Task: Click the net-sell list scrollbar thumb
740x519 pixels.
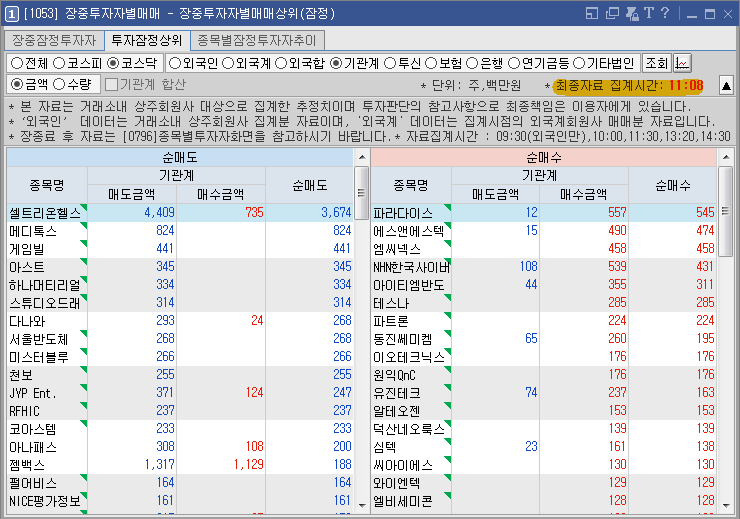Action: click(362, 193)
